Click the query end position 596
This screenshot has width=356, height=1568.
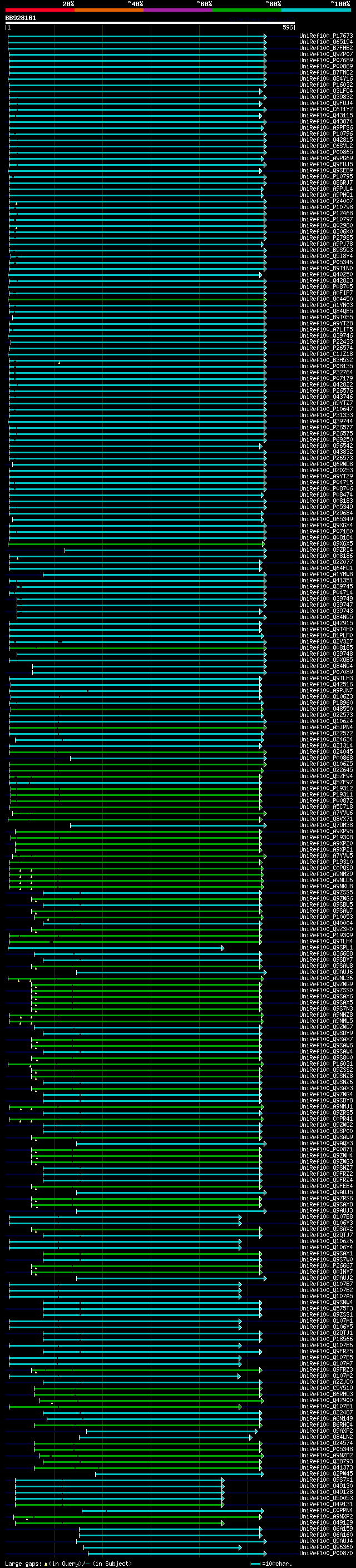[287, 27]
